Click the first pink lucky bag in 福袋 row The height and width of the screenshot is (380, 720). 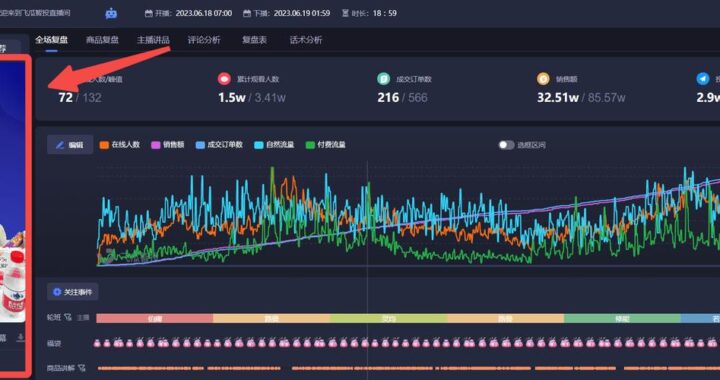click(x=98, y=343)
